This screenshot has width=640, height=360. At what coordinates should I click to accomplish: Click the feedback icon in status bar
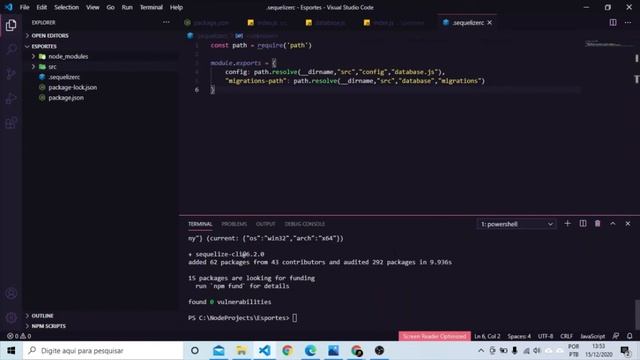pos(616,336)
